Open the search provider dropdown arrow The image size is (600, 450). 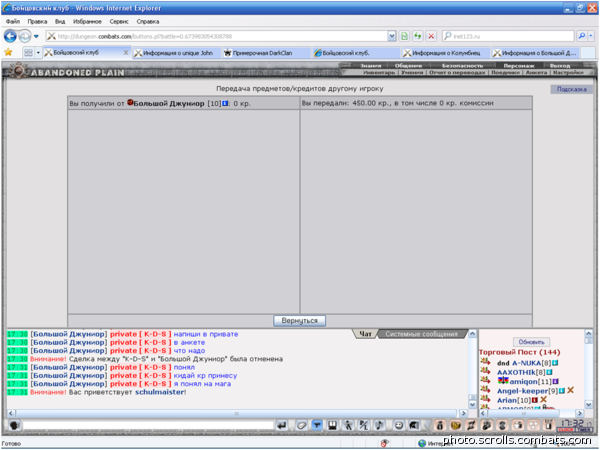point(591,36)
